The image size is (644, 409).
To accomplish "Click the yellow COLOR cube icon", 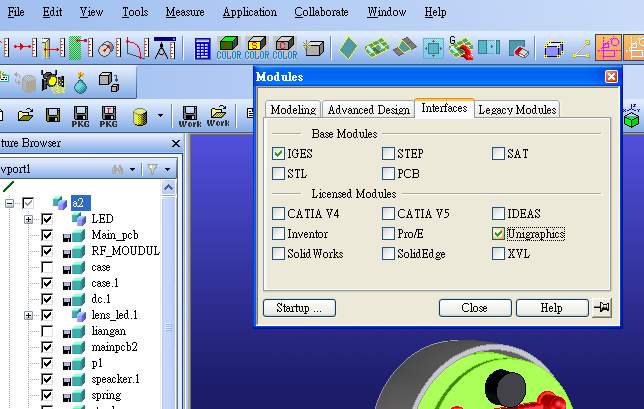I will coord(256,48).
